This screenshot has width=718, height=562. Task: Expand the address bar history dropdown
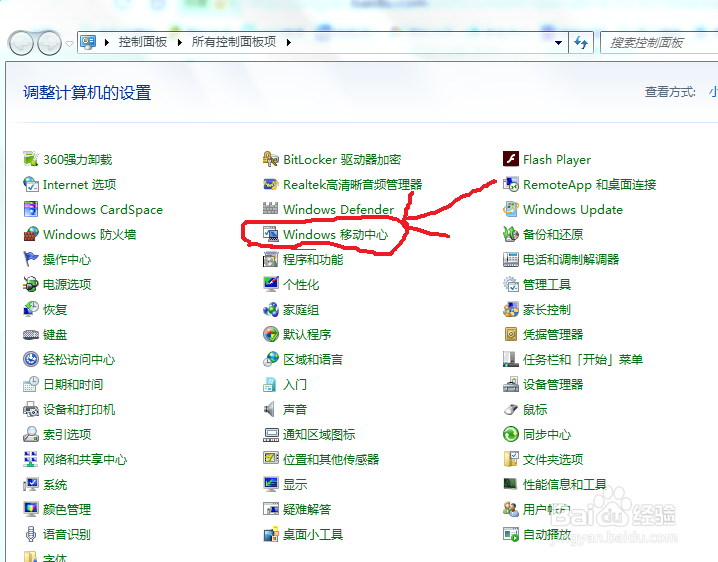558,43
